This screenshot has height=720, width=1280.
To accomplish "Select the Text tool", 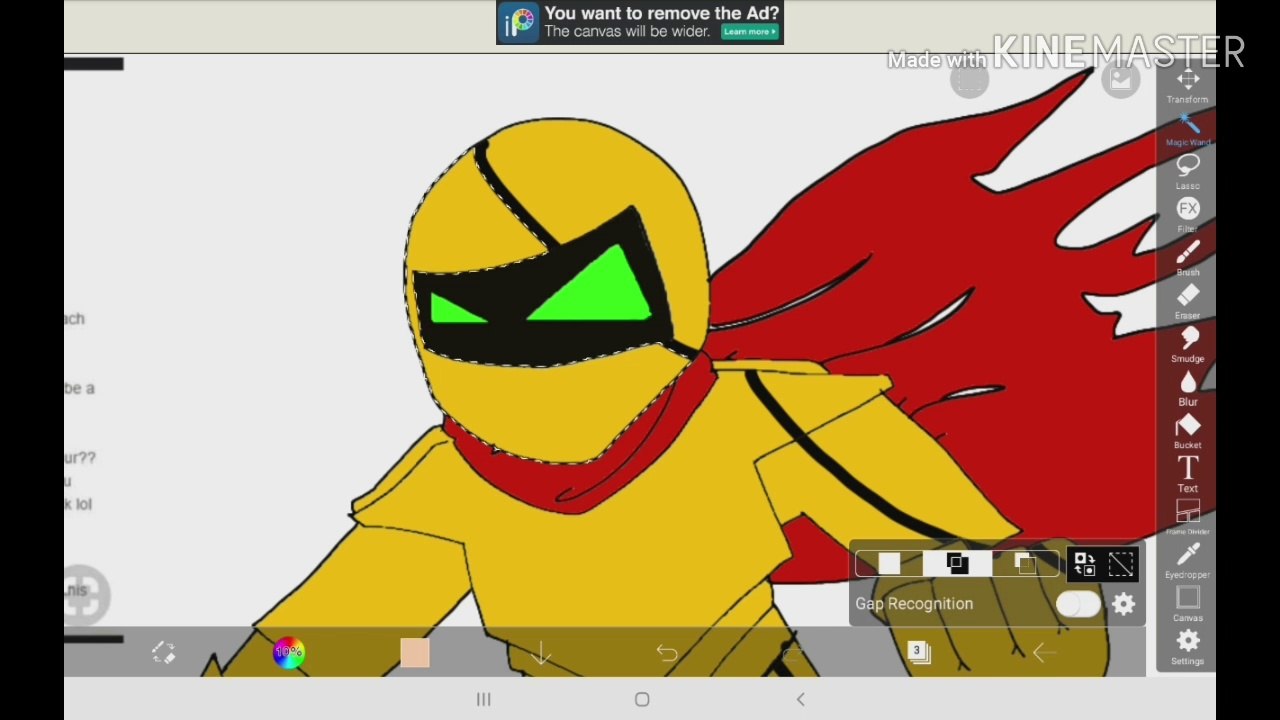I will [x=1187, y=474].
